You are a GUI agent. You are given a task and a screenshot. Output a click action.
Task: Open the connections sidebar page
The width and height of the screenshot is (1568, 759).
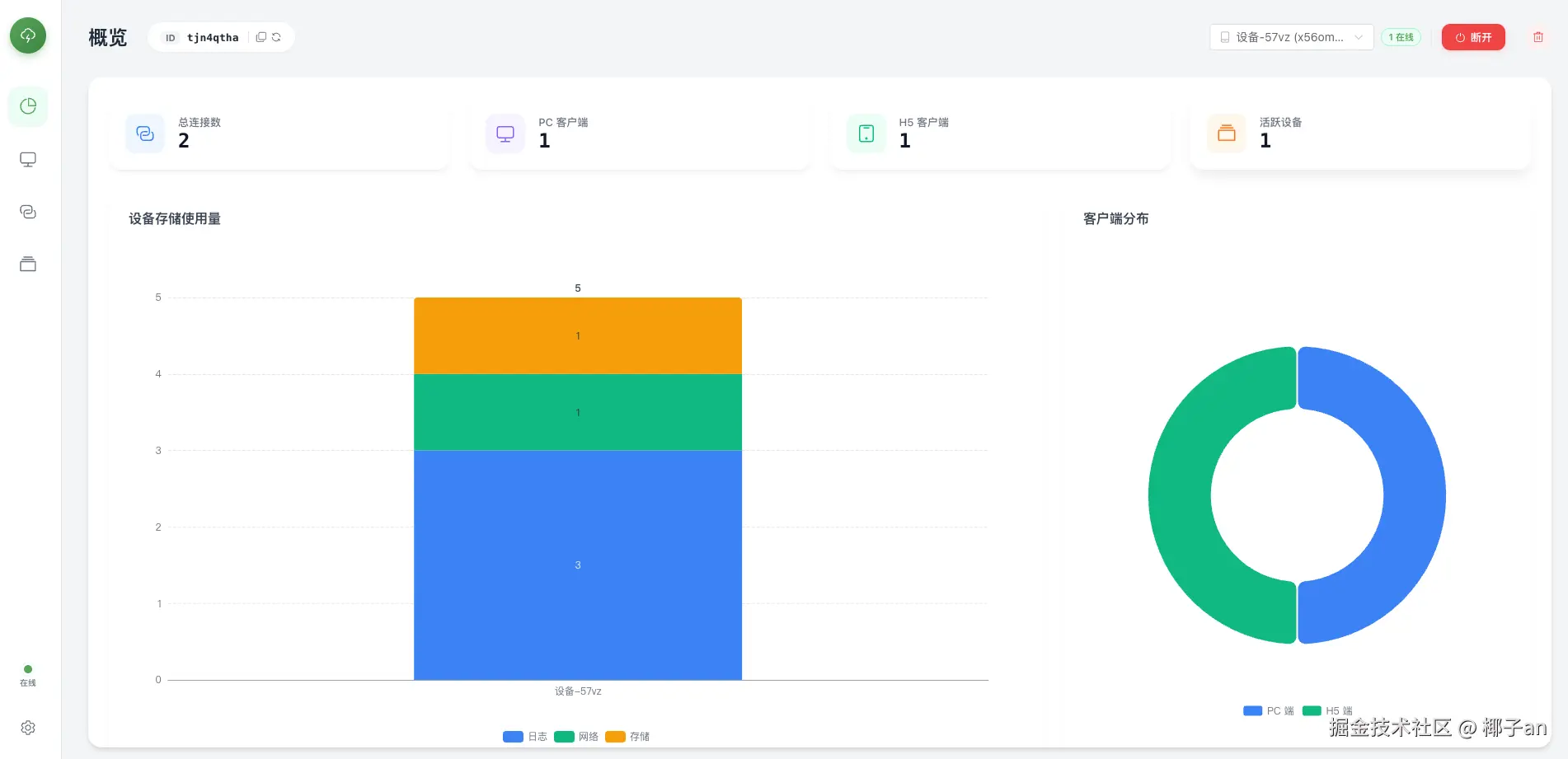tap(28, 212)
